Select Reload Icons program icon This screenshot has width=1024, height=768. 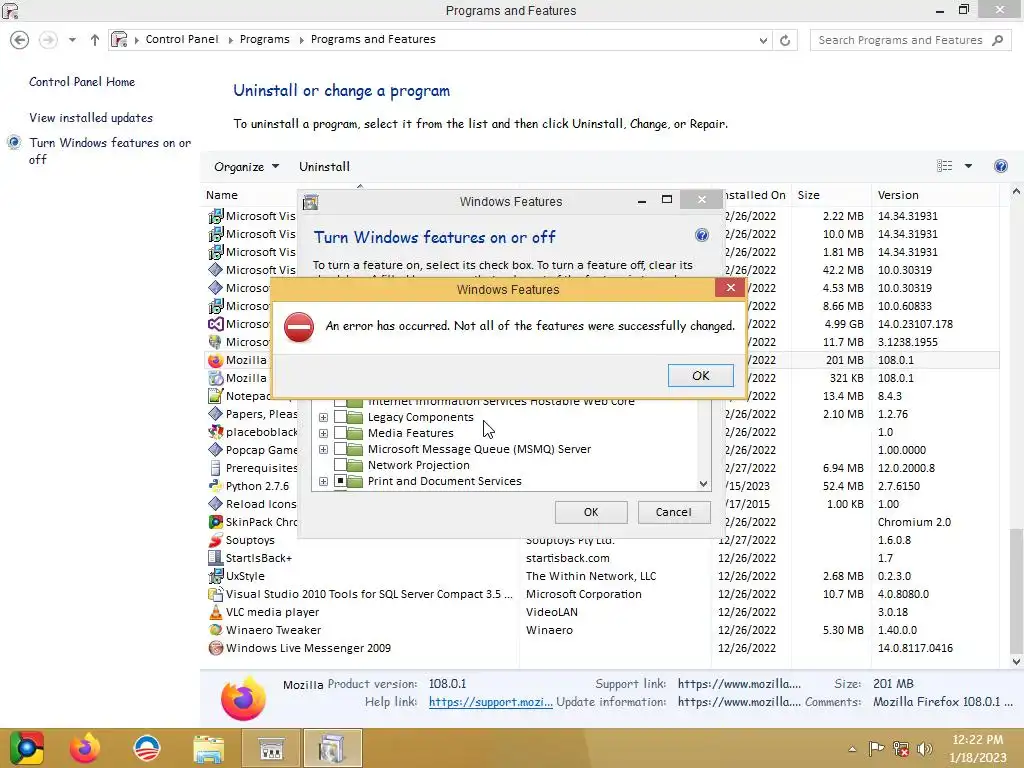point(216,504)
